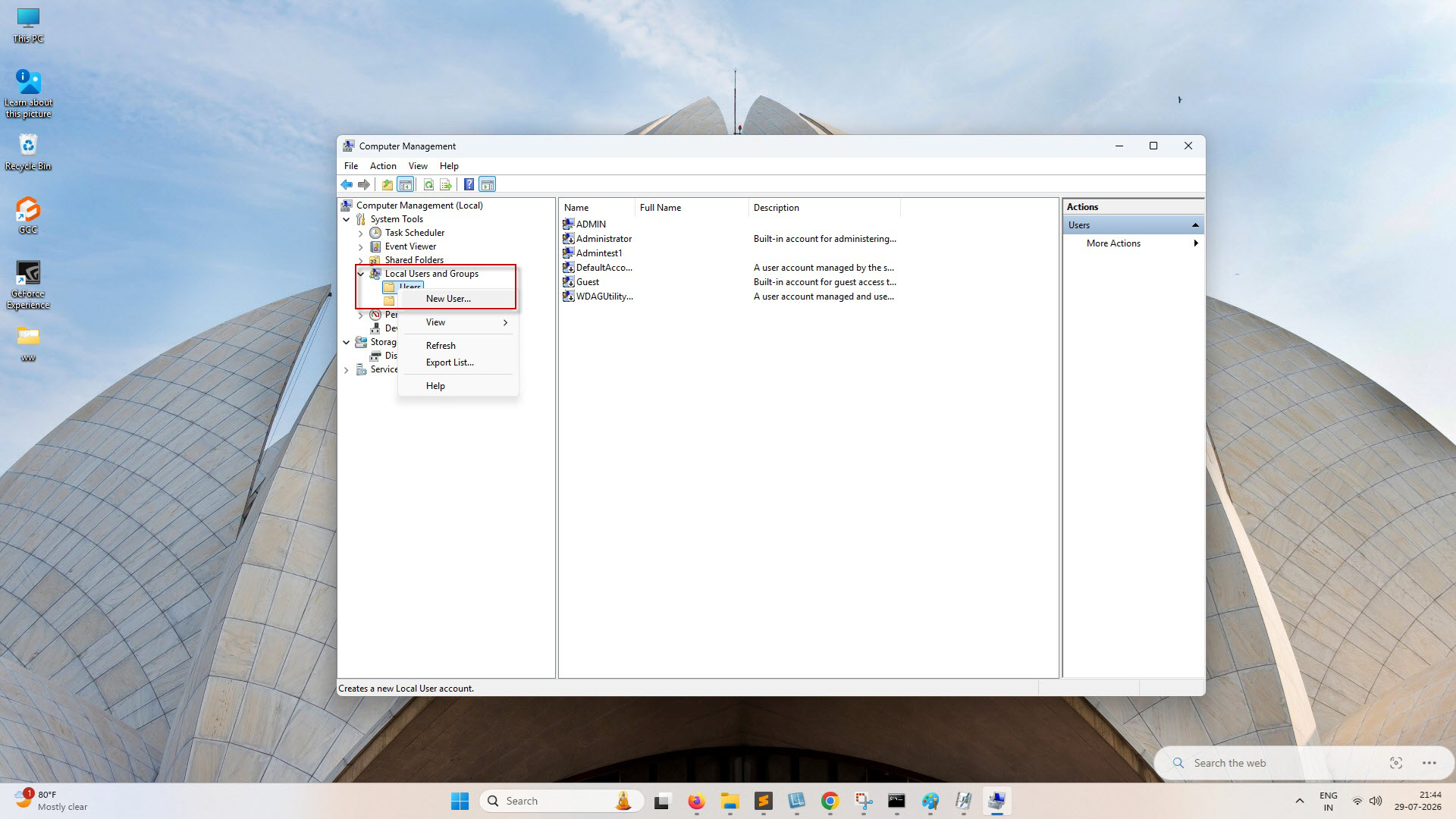
Task: Click the taskbar Search box
Action: coord(562,801)
